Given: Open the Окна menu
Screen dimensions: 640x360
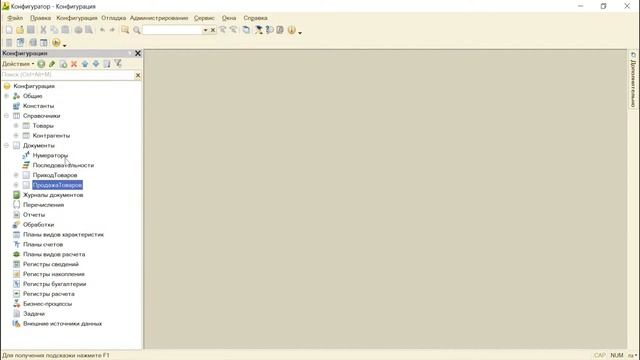Looking at the screenshot, I should click(x=229, y=18).
